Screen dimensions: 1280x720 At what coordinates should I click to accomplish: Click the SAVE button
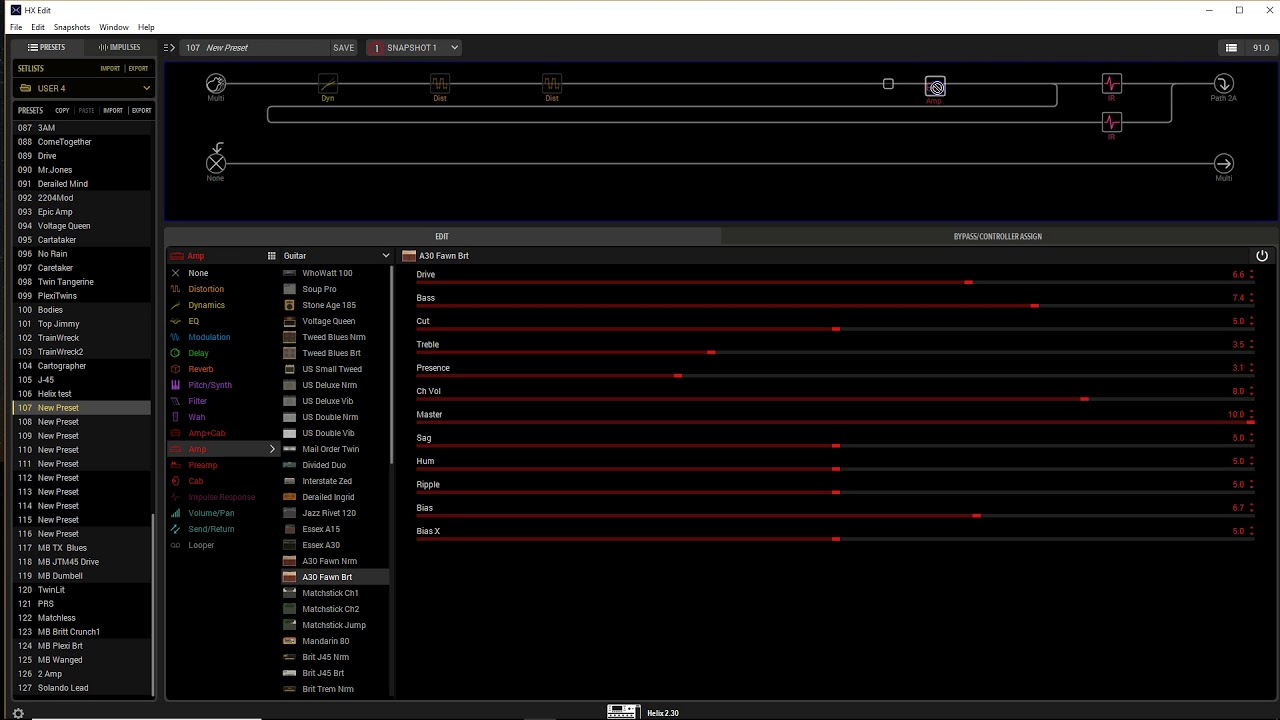(x=344, y=48)
